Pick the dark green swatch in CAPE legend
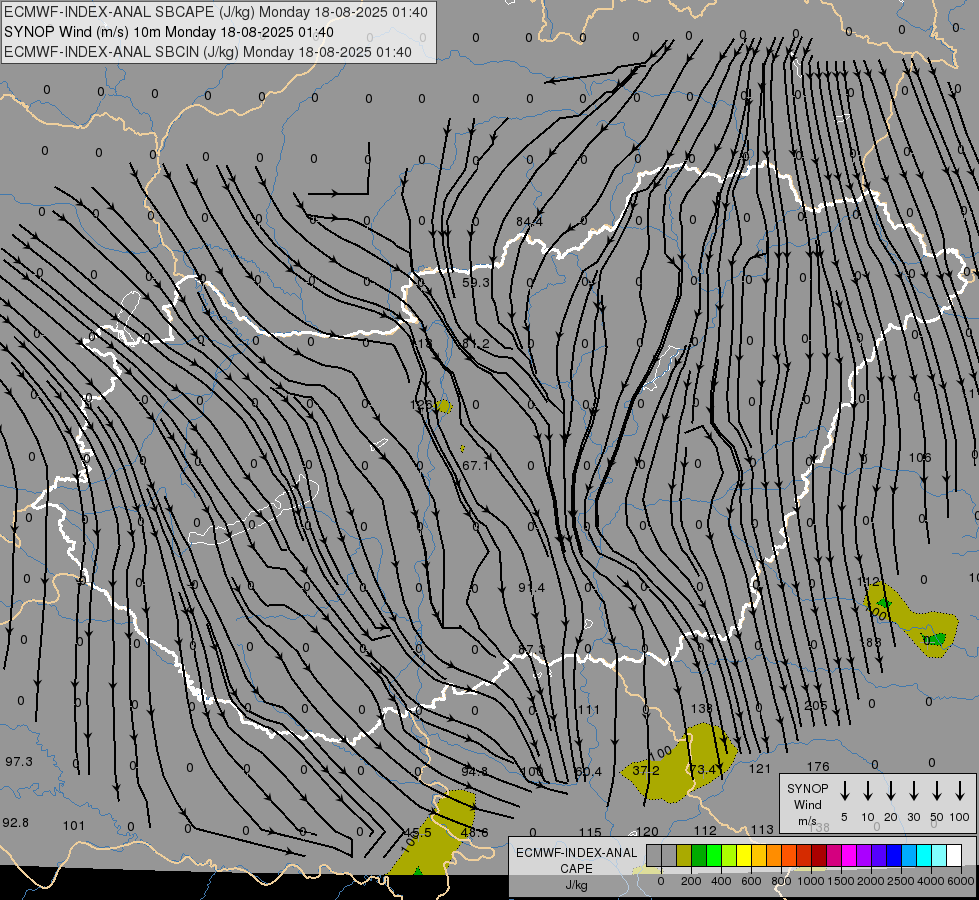This screenshot has height=900, width=979. tap(699, 855)
